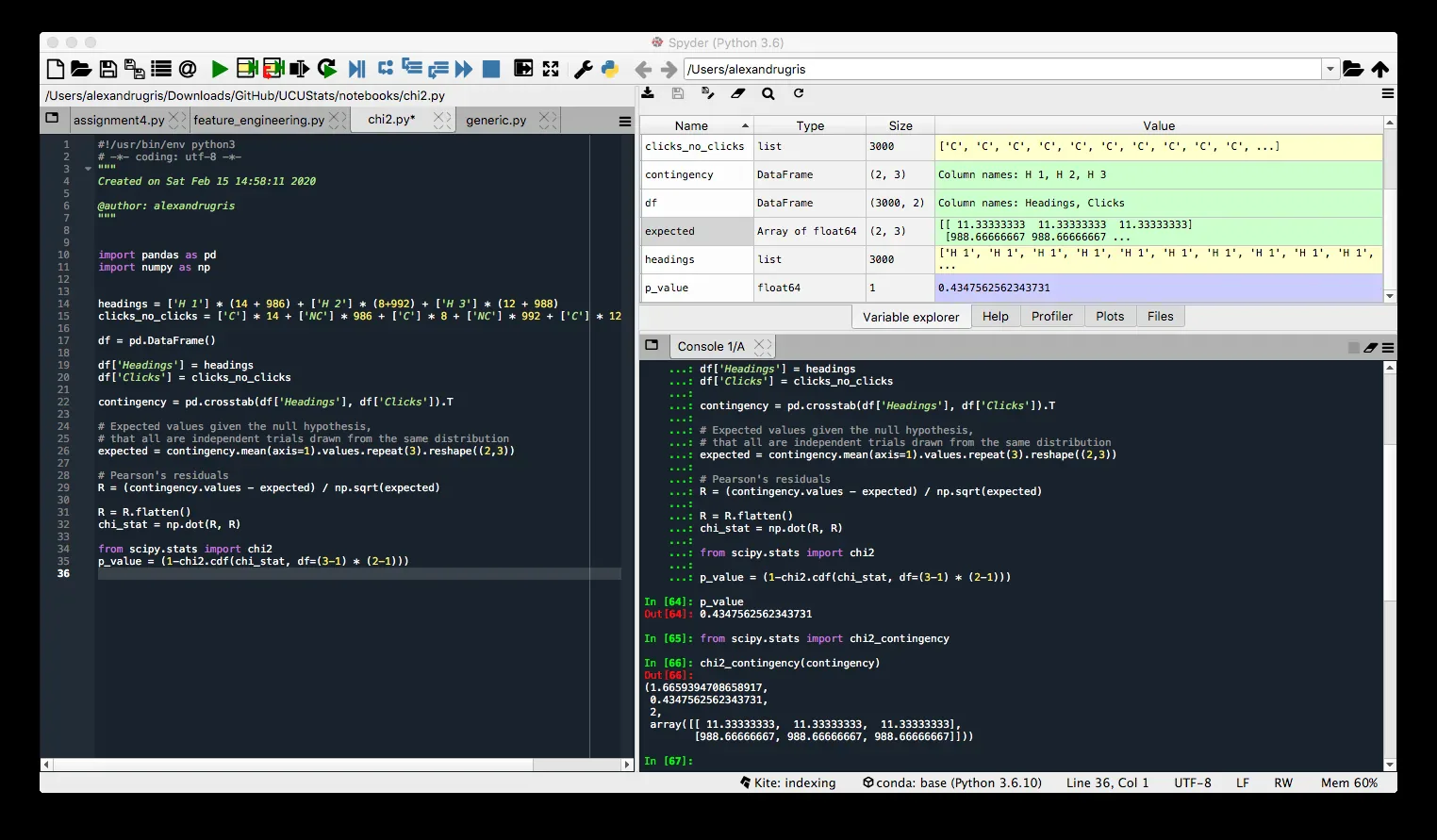
Task: Open the console tab browser button
Action: (652, 346)
